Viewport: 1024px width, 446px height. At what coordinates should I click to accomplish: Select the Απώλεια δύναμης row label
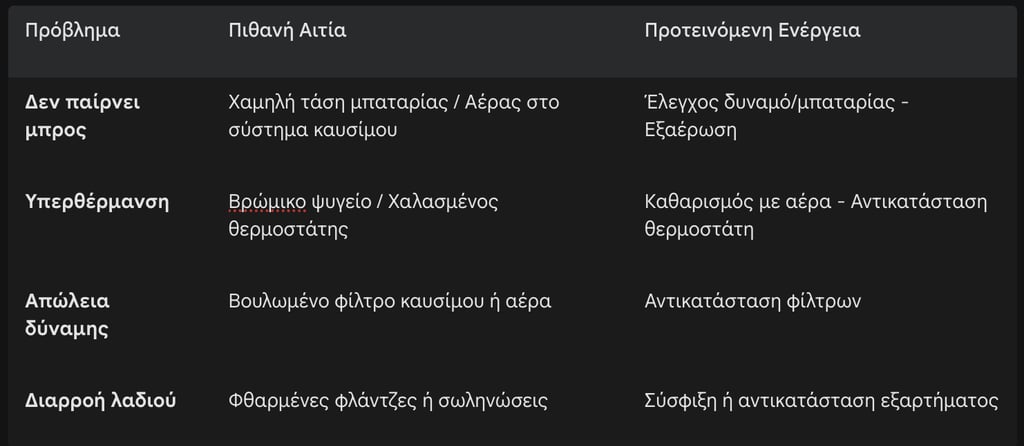pos(67,315)
